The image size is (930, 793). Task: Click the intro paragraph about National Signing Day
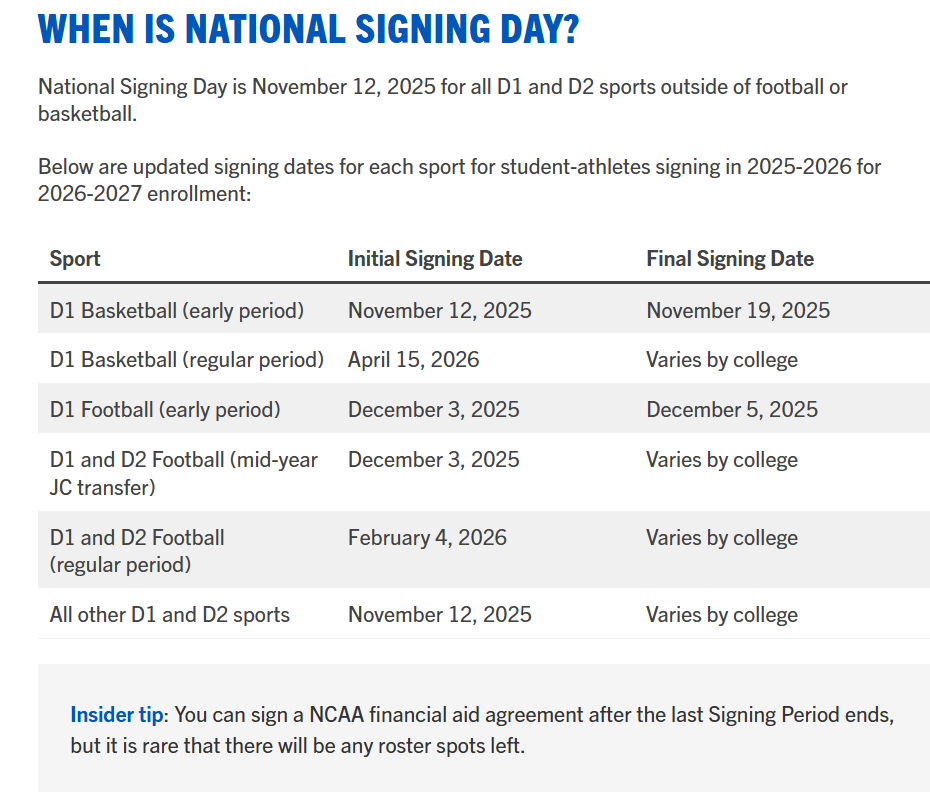(x=442, y=100)
